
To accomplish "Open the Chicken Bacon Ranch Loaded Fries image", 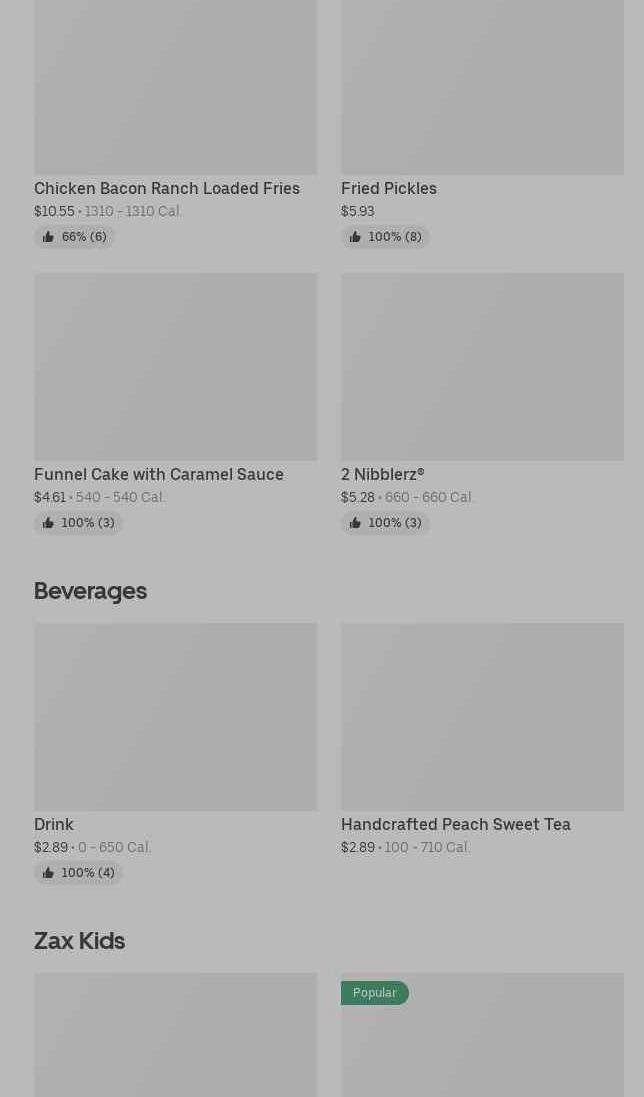I will [175, 87].
